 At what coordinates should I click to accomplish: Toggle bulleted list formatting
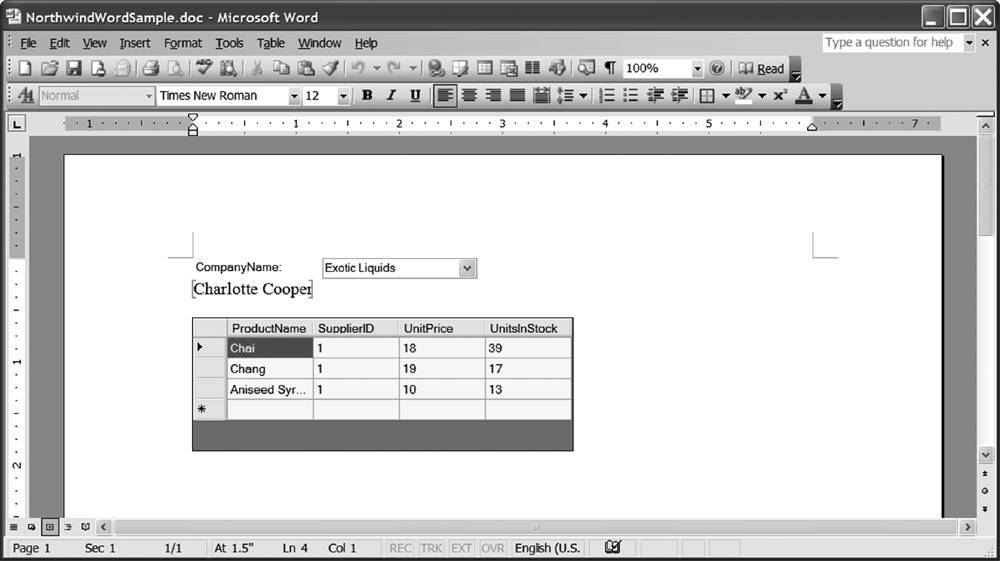pyautogui.click(x=631, y=96)
